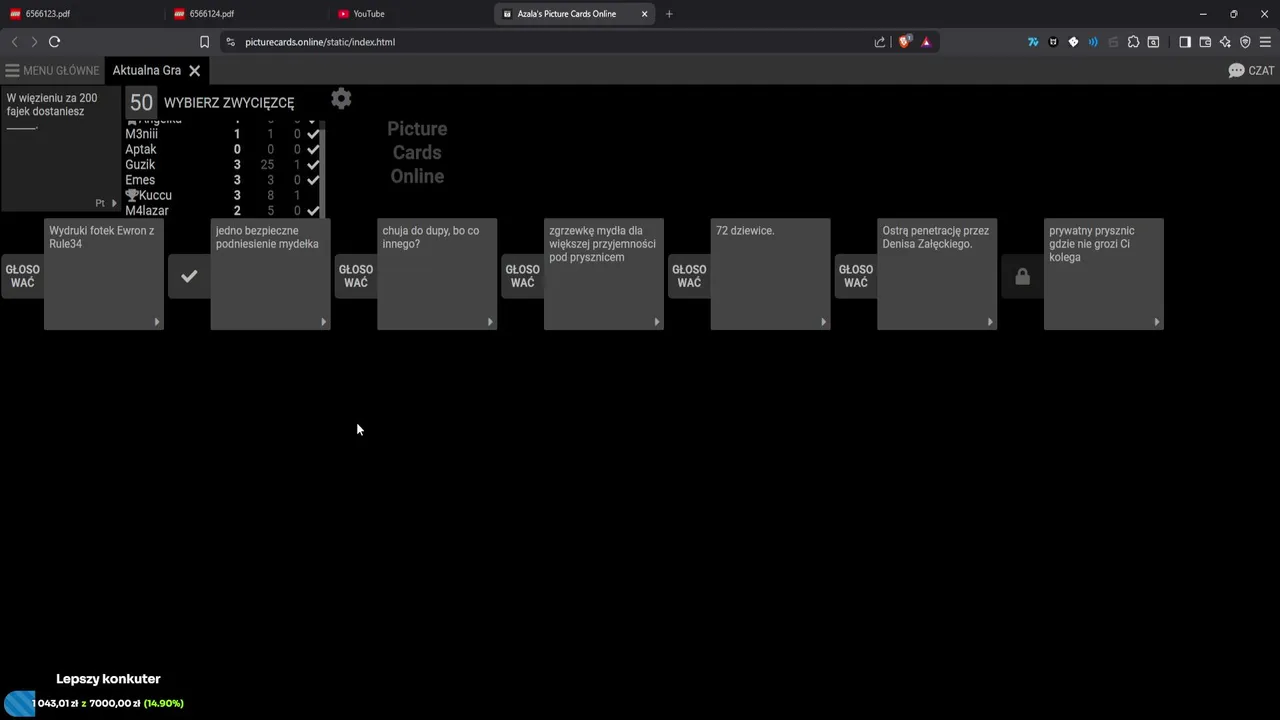This screenshot has height=720, width=1280.
Task: Open a new browser tab
Action: [x=669, y=14]
